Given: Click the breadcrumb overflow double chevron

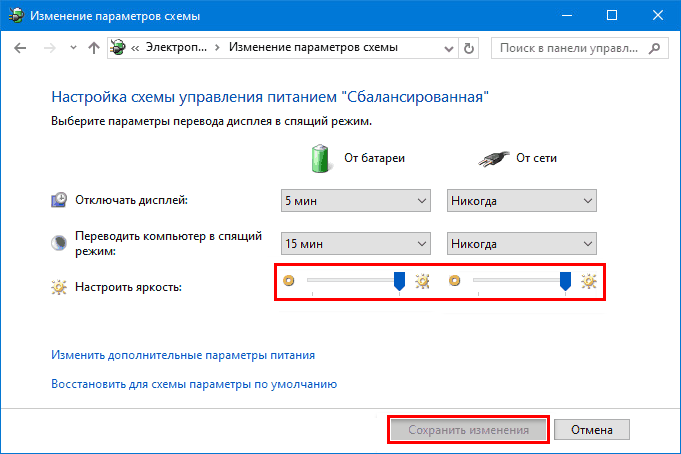Looking at the screenshot, I should (x=135, y=48).
